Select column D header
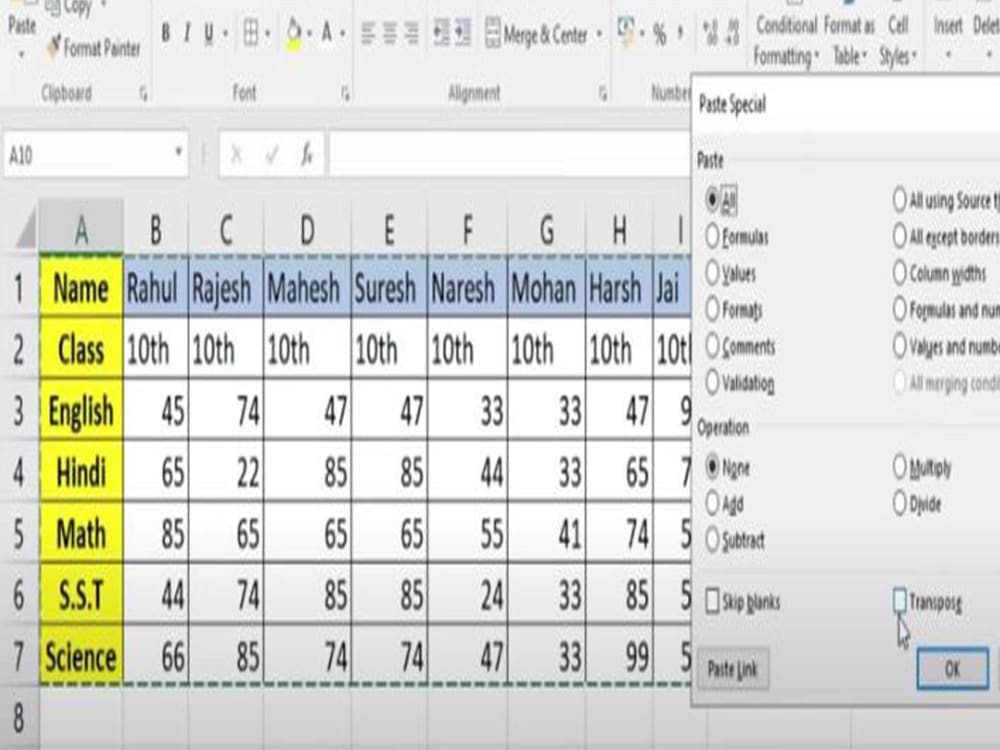The image size is (1000, 750). (x=307, y=230)
